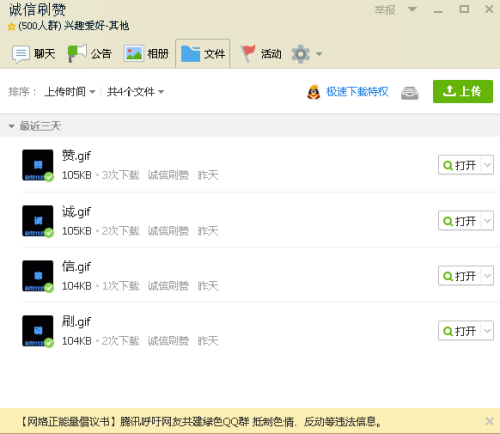Screen dimensions: 500x434
Task: Expand the dropdown arrow beside 刷.gif 打开
Action: 487,331
